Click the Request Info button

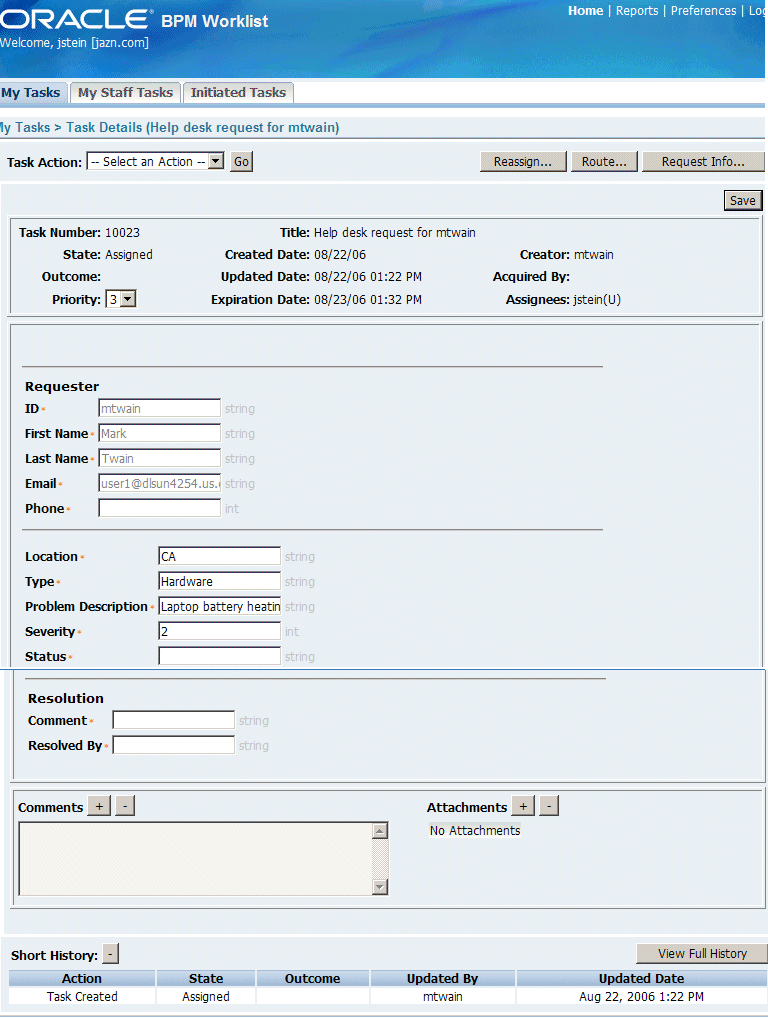tap(703, 162)
